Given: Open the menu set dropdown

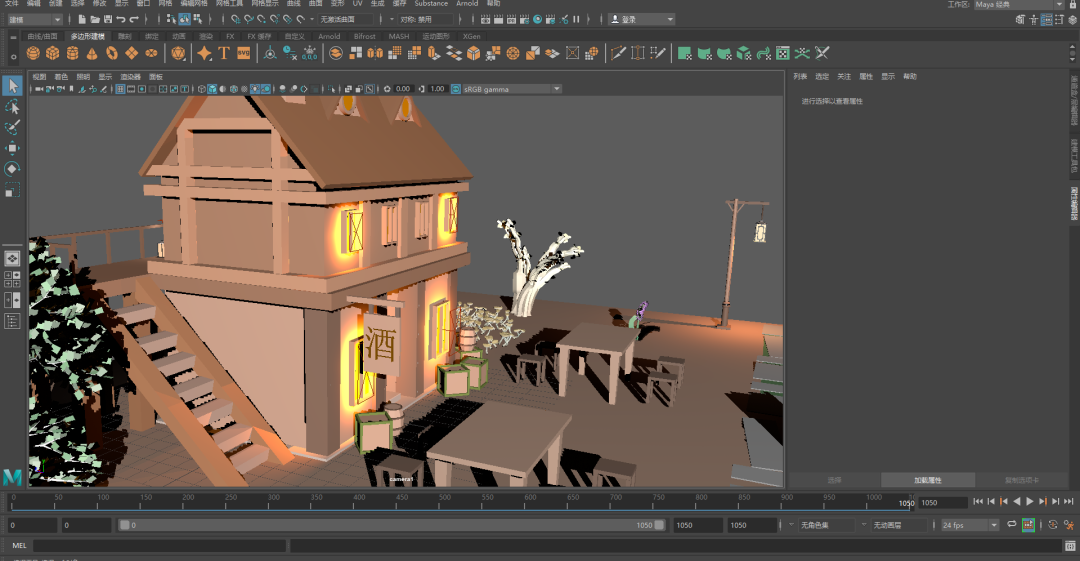Looking at the screenshot, I should pyautogui.click(x=34, y=19).
